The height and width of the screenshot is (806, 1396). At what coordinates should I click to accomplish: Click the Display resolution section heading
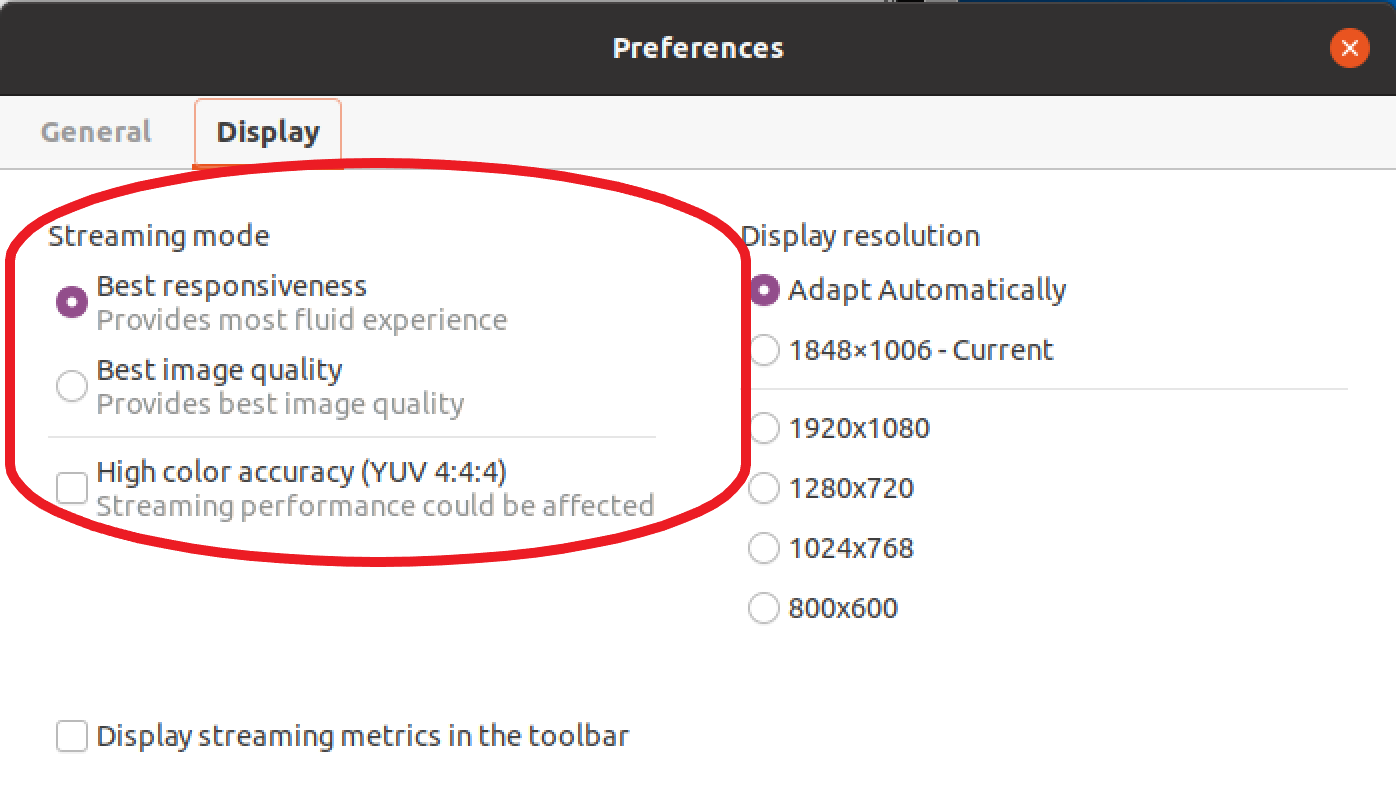click(x=861, y=236)
